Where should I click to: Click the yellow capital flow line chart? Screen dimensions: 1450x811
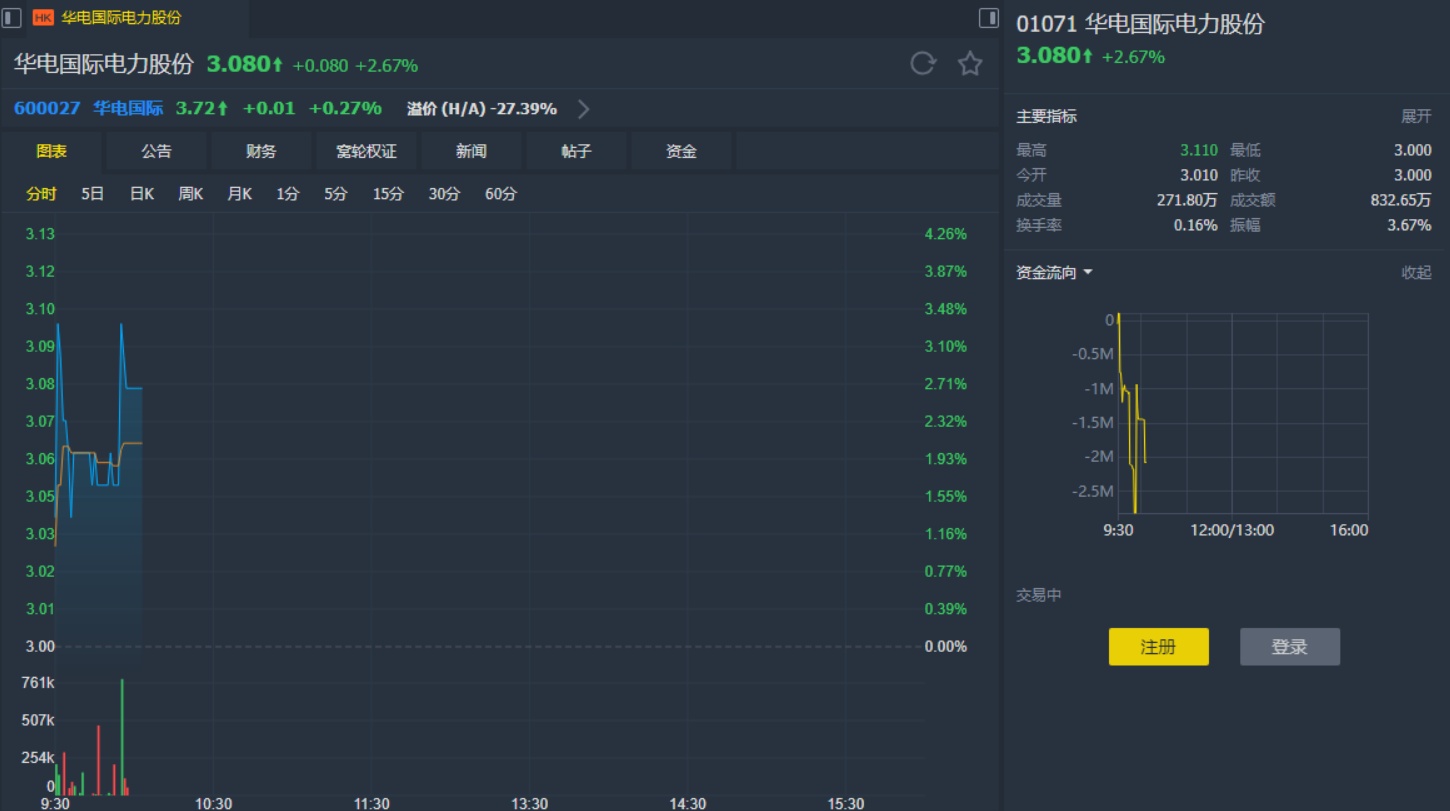pyautogui.click(x=1131, y=420)
